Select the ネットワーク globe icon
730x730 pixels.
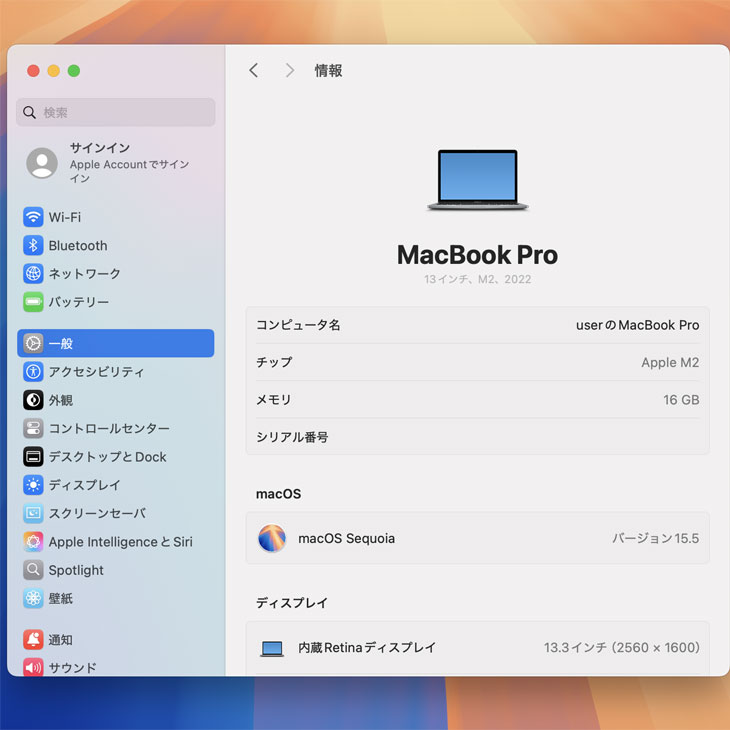coord(33,273)
